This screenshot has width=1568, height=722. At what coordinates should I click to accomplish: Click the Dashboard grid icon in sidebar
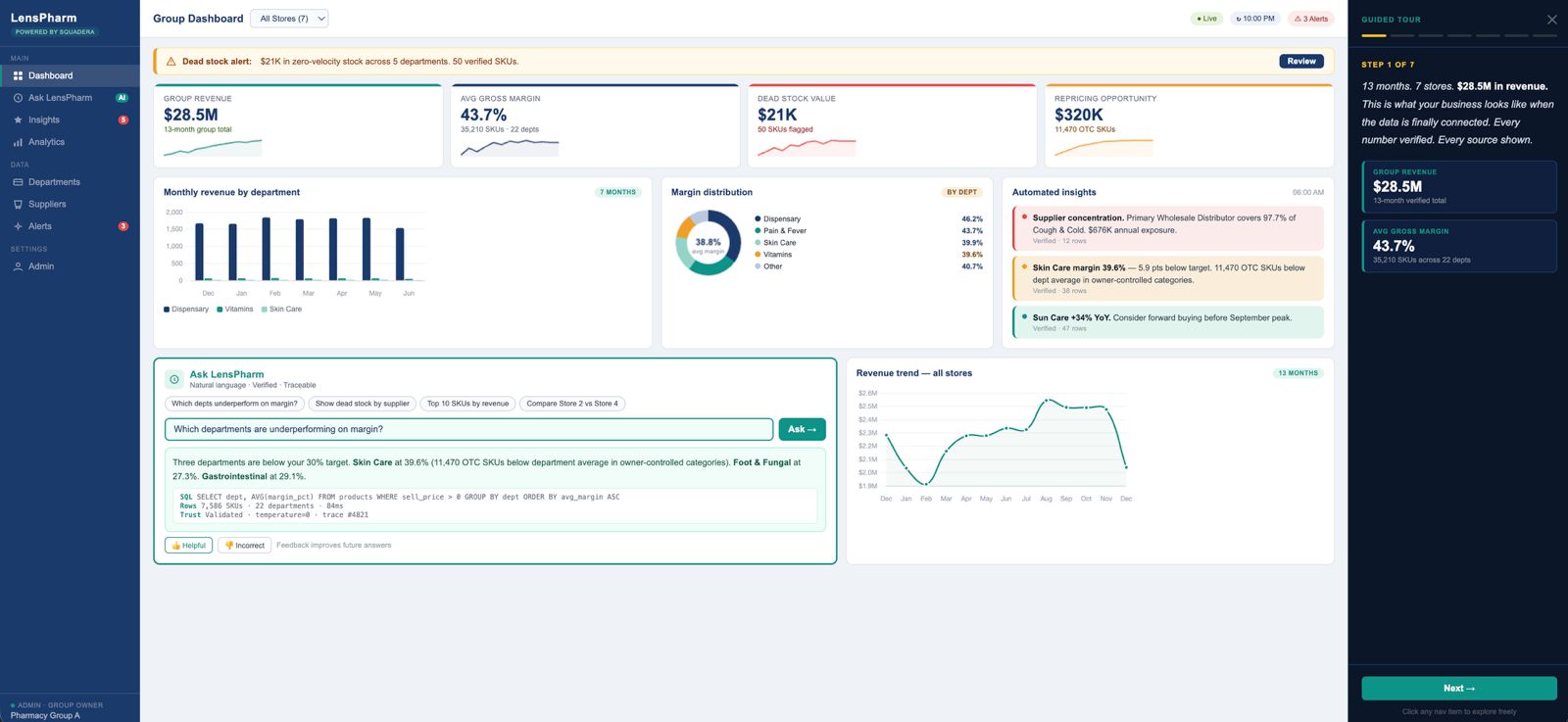pos(18,75)
